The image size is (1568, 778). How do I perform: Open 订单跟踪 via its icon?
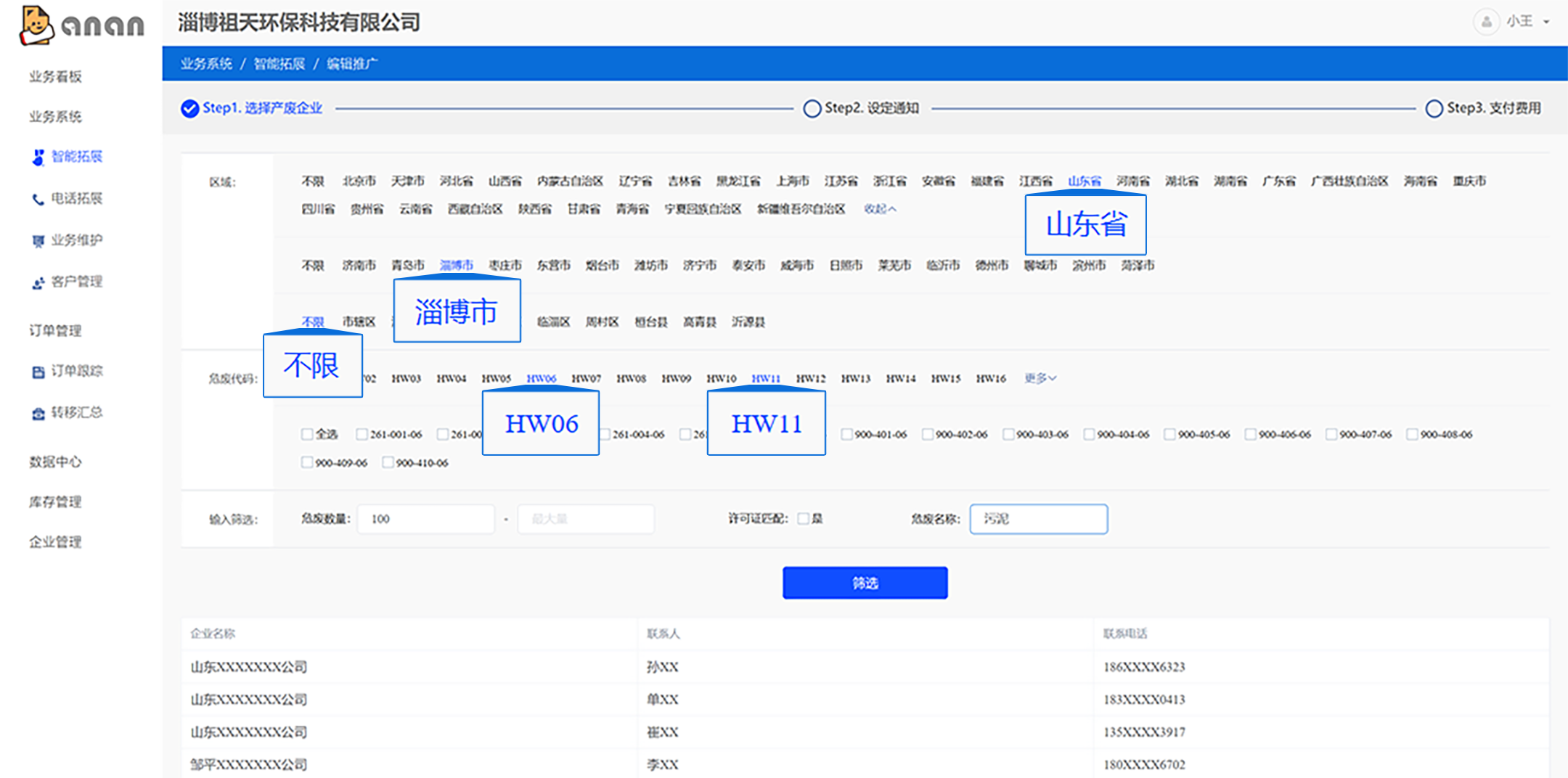[x=38, y=372]
